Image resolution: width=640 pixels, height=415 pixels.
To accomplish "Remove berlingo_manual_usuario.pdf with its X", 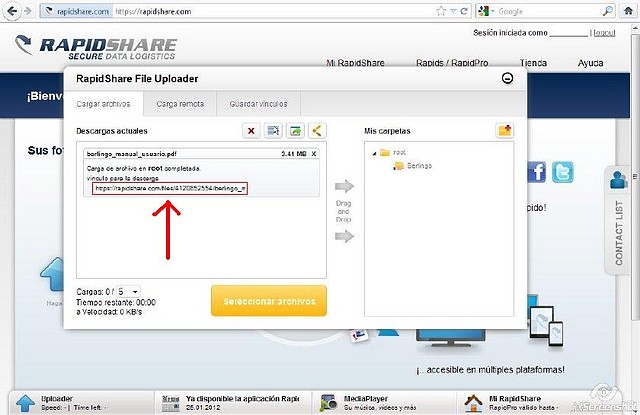I will [313, 154].
